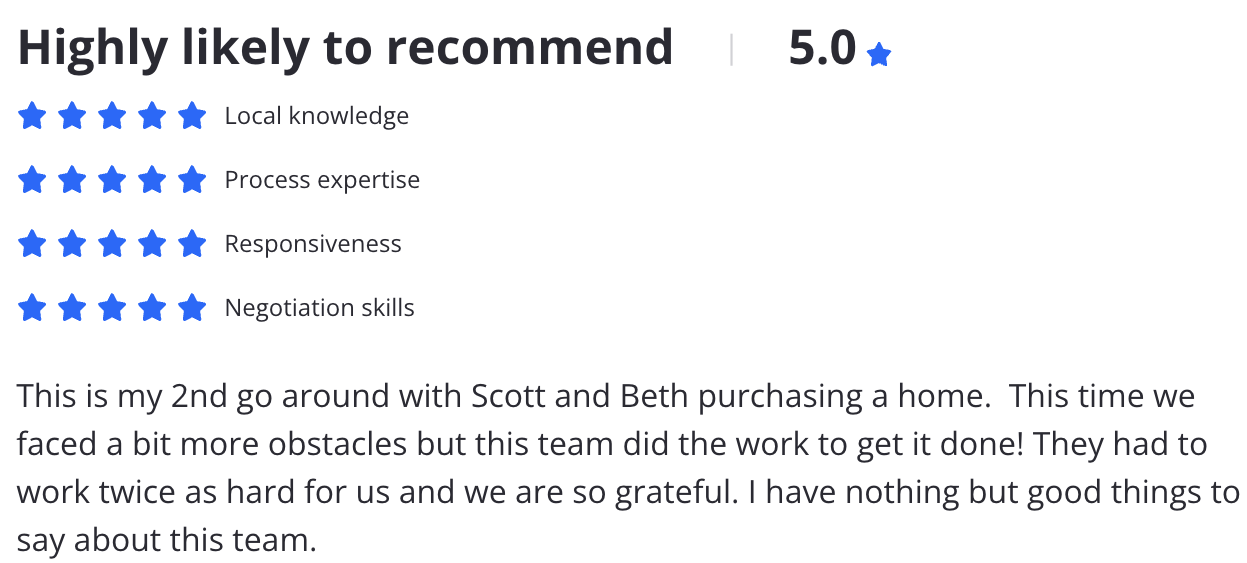Click the Process expertise label

pos(322,181)
